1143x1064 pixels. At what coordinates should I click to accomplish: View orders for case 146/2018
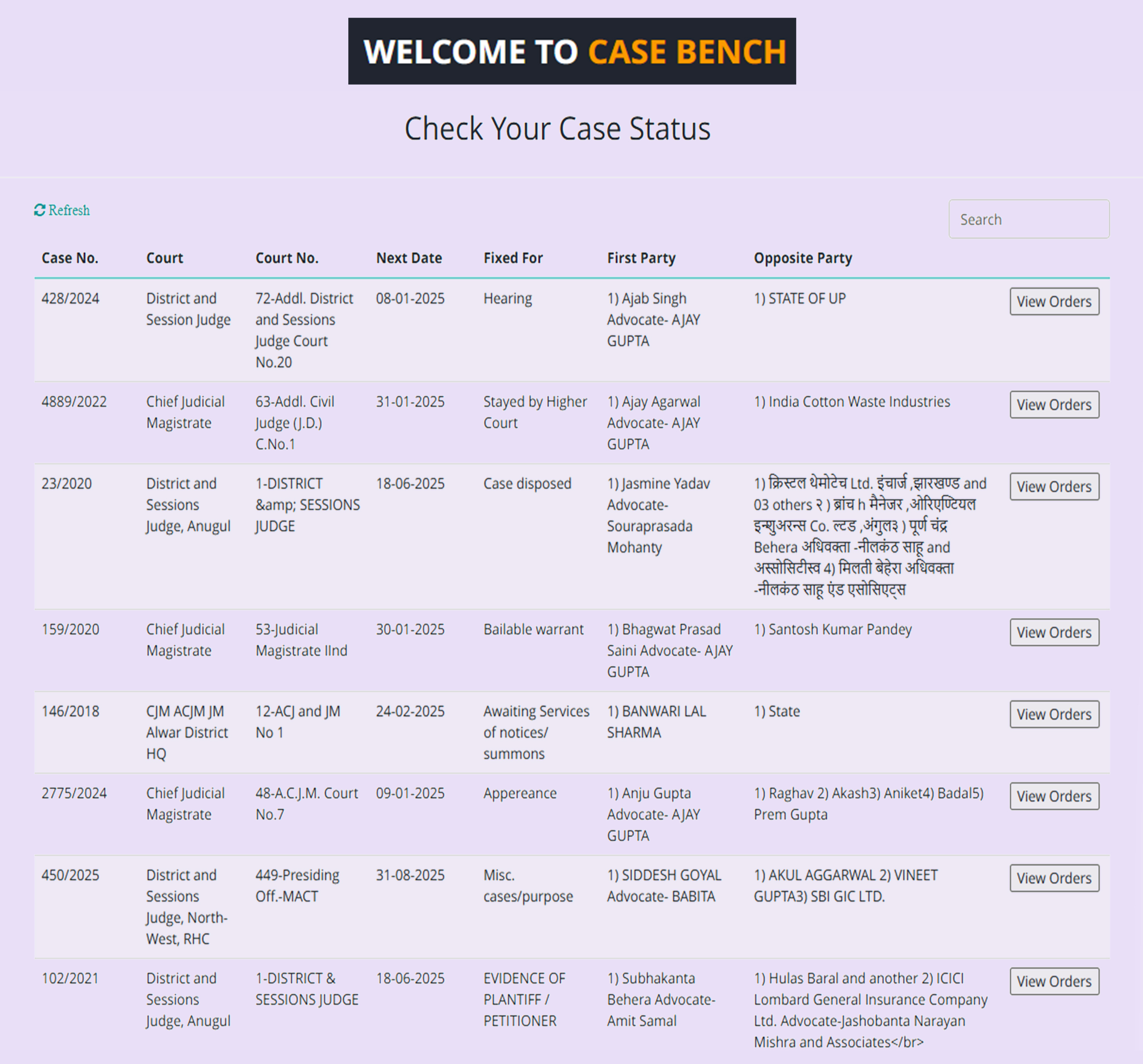(1053, 714)
